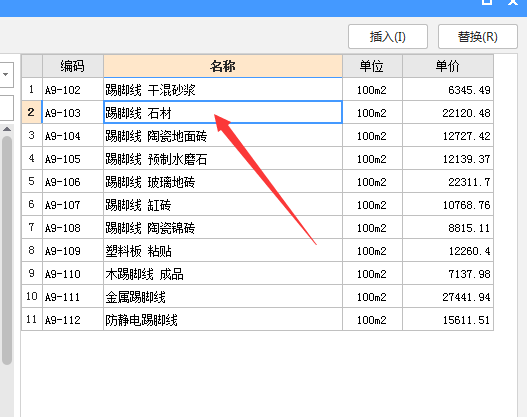
Task: Select the 踢脚线 石材 name cell
Action: point(223,113)
